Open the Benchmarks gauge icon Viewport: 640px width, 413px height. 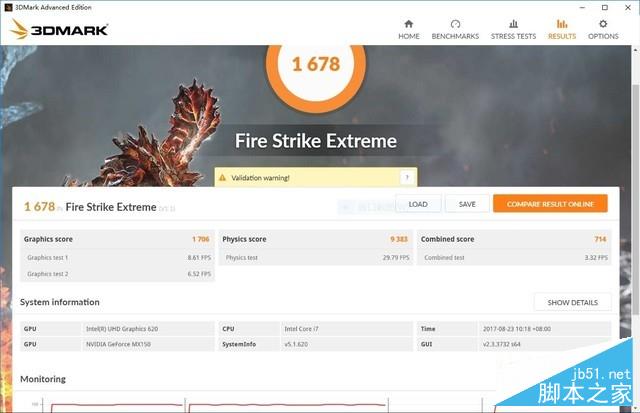(x=456, y=24)
